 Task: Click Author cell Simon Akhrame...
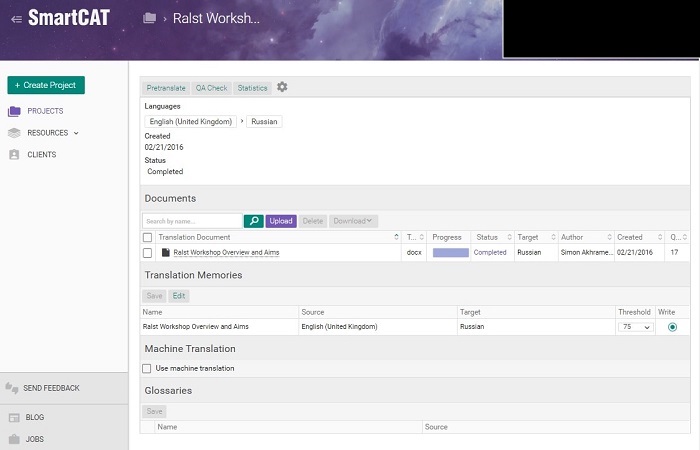(586, 253)
